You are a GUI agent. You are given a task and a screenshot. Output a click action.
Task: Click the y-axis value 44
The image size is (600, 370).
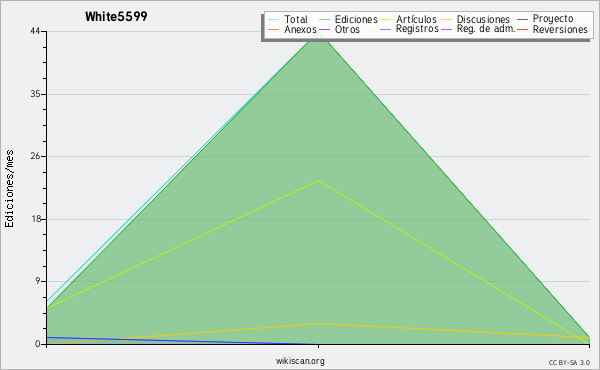pyautogui.click(x=35, y=31)
